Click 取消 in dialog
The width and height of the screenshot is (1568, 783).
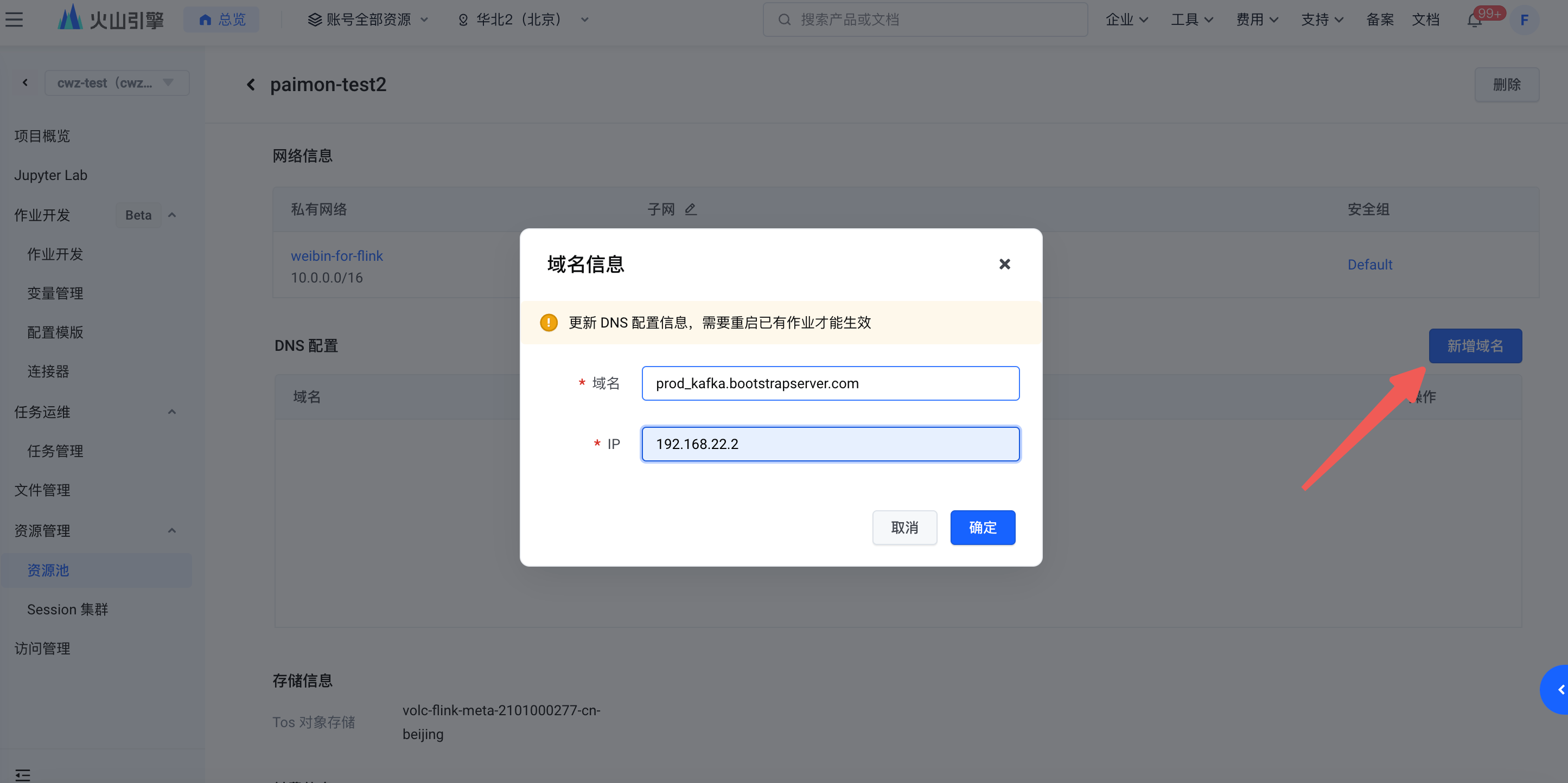point(904,528)
